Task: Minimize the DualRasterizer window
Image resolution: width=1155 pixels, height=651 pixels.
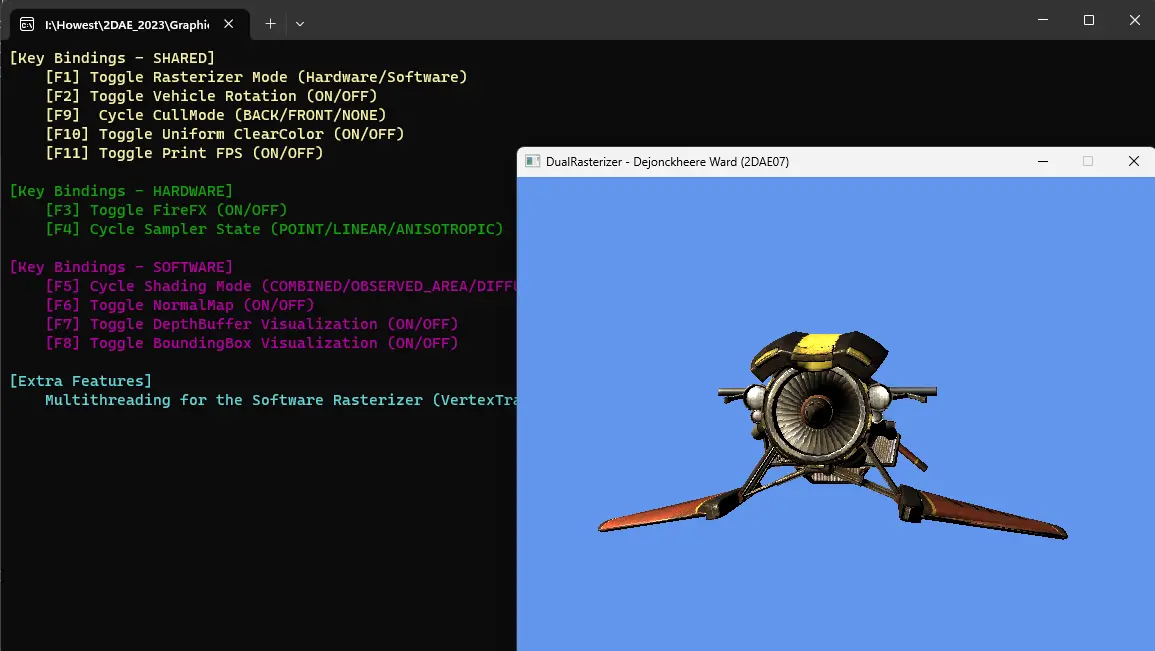Action: pos(1043,161)
